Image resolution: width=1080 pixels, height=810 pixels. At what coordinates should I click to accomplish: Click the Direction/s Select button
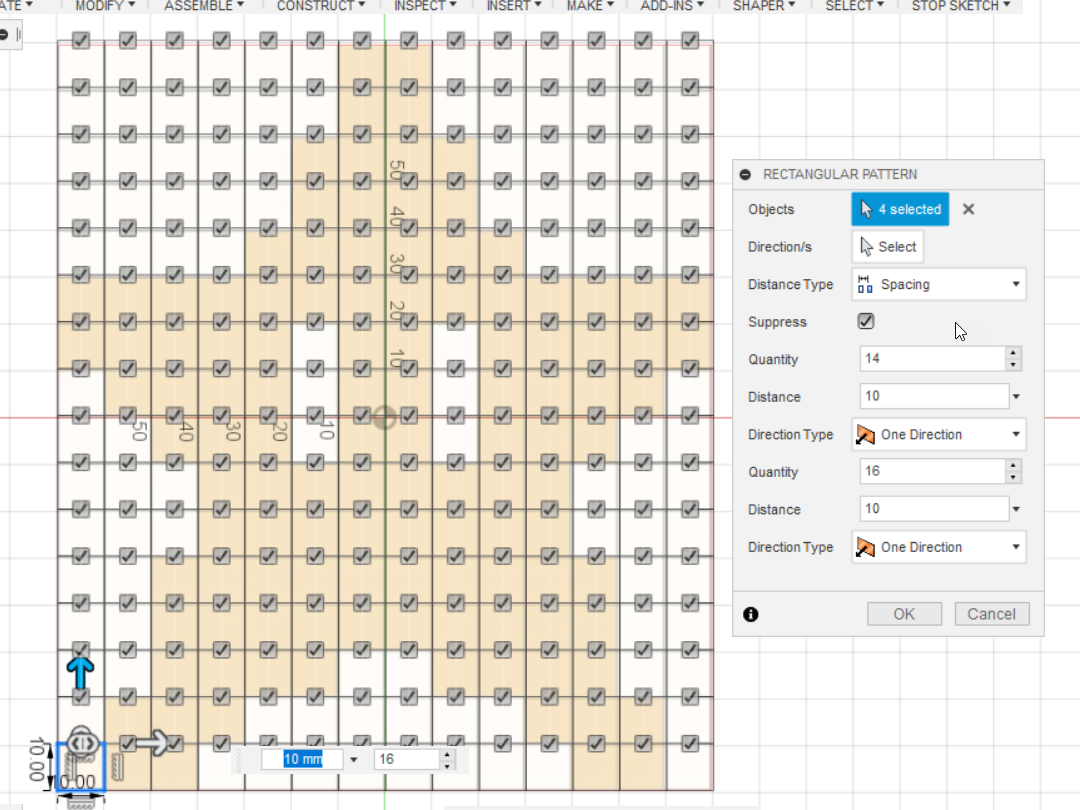tap(888, 247)
